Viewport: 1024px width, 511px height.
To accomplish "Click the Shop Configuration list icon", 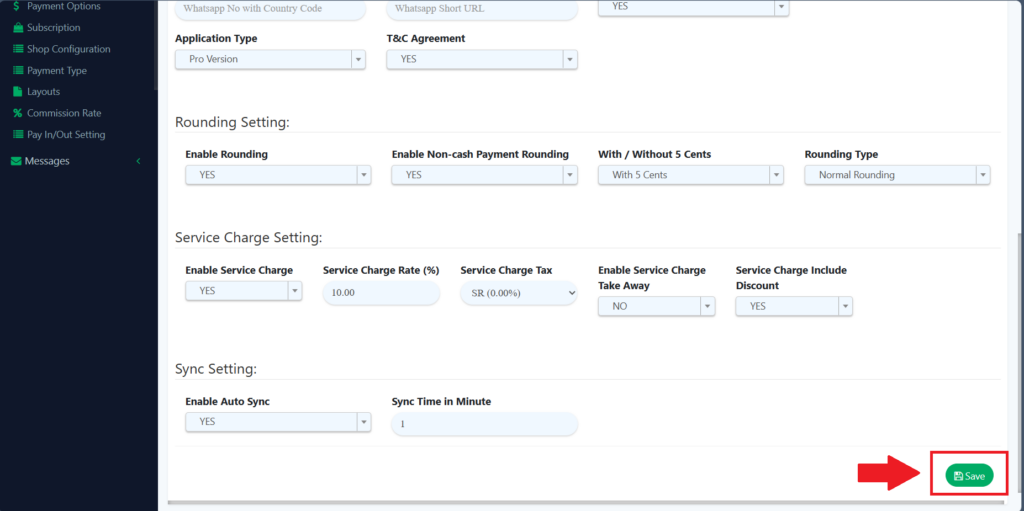I will 18,49.
